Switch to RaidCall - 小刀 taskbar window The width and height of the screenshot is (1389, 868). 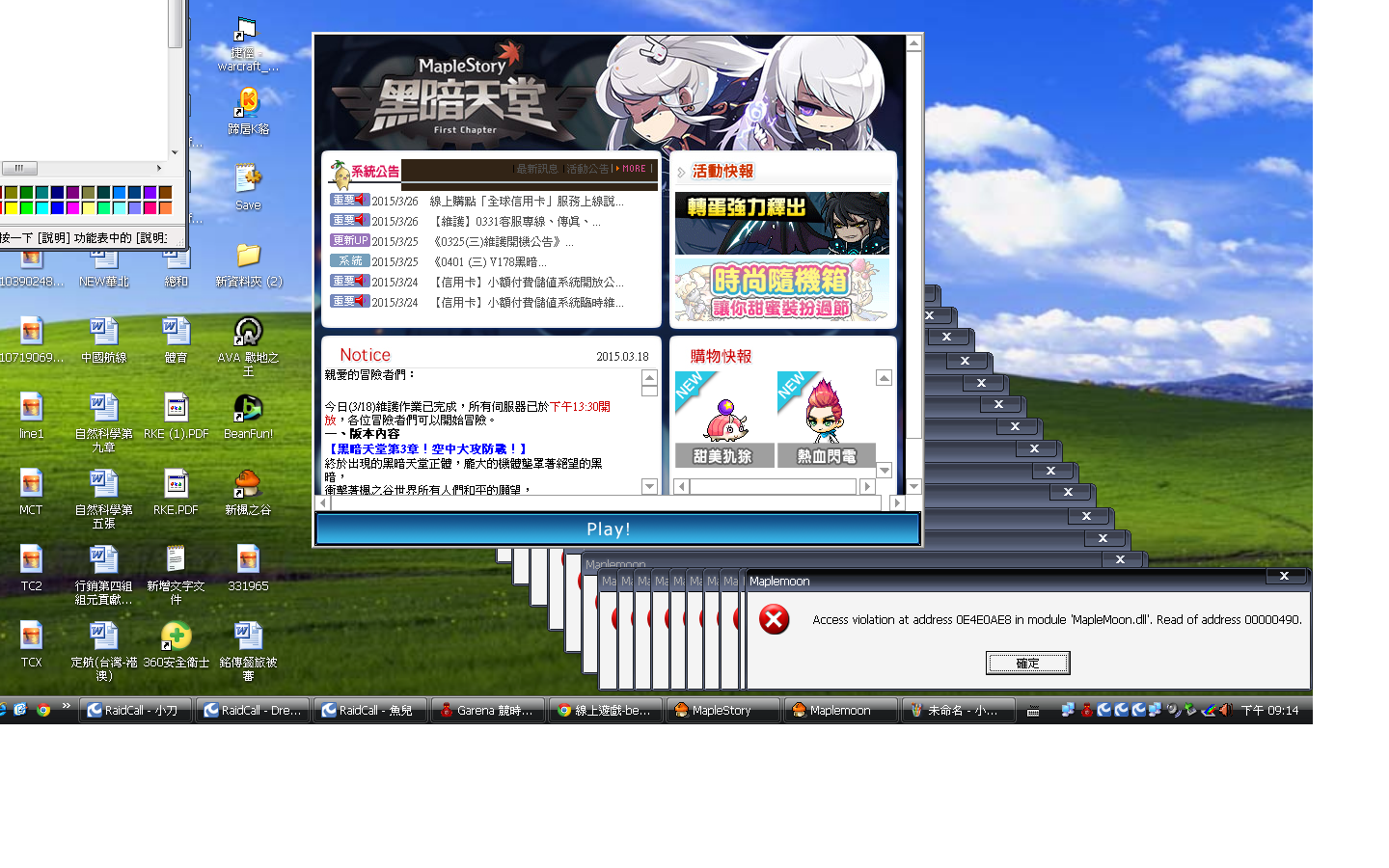[x=135, y=710]
